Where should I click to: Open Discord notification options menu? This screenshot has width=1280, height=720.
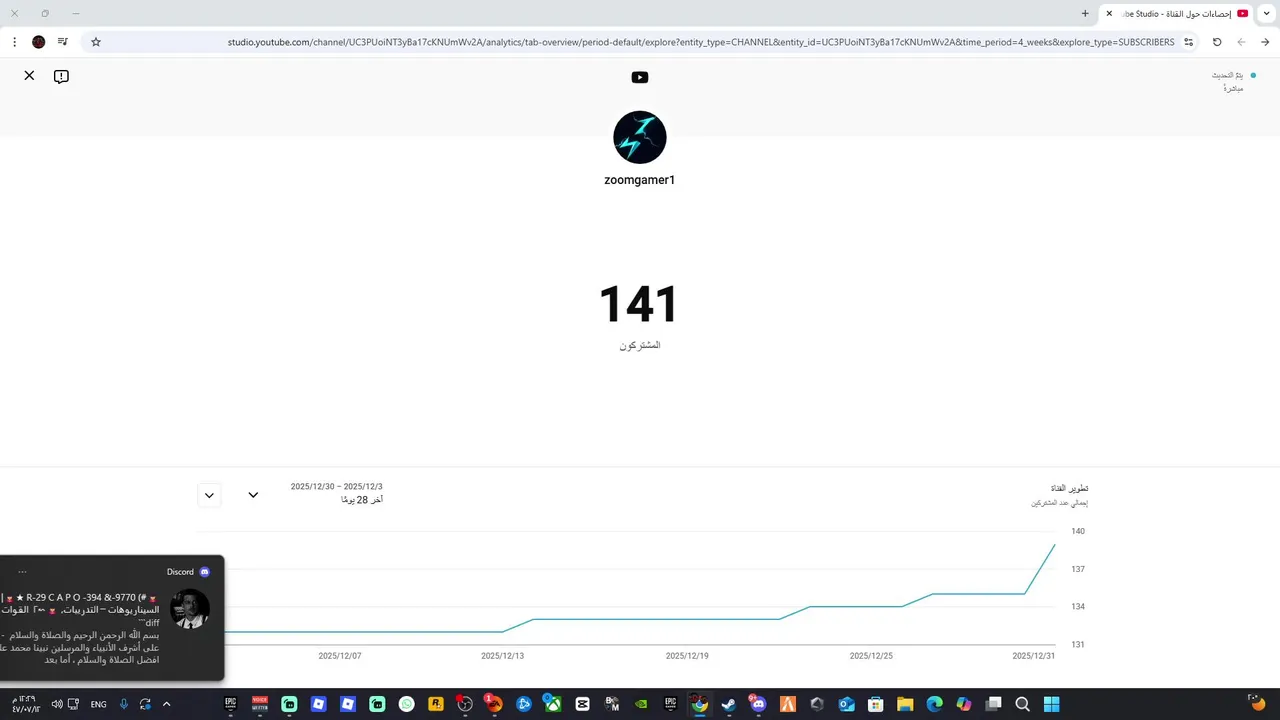click(x=22, y=572)
